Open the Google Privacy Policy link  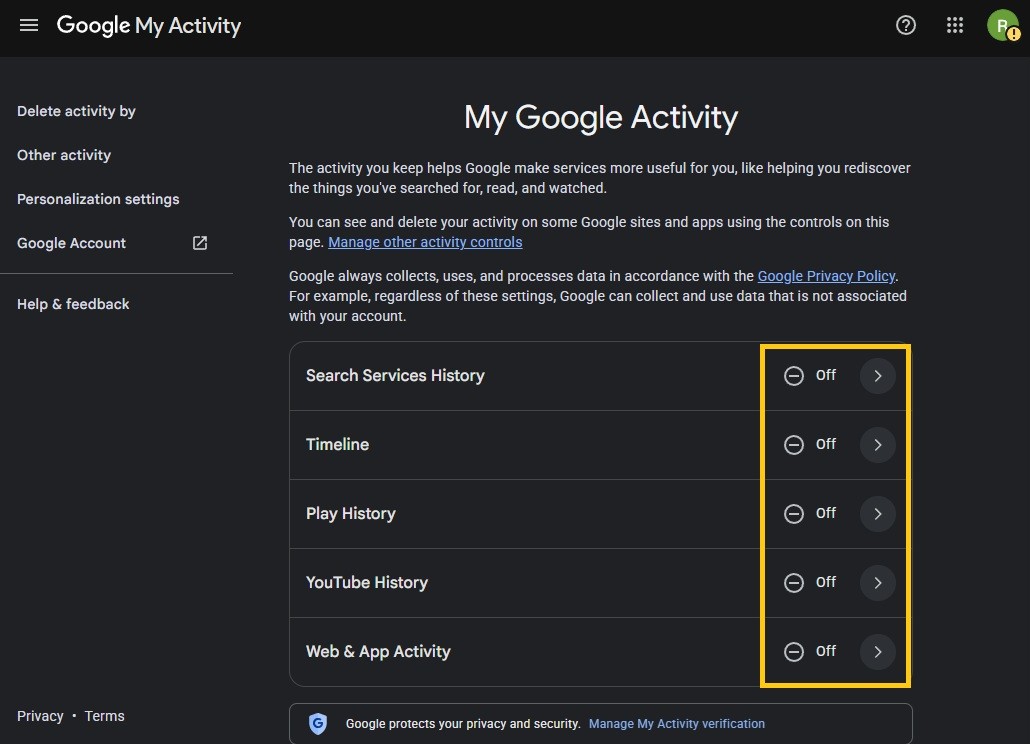pyautogui.click(x=826, y=276)
